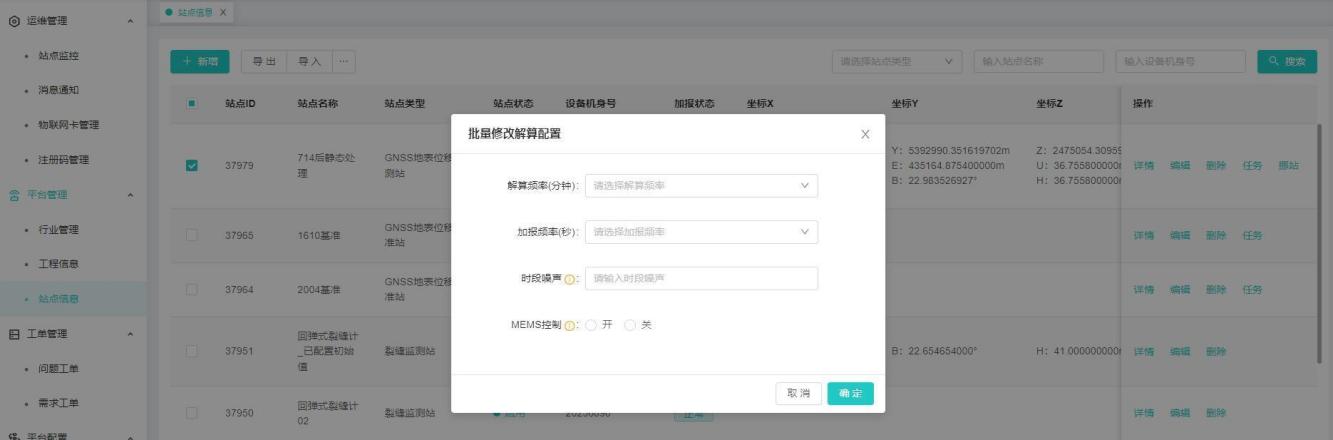Select the 开 radio for MEMS控制
Screen dimensions: 1333x440
[x=591, y=325]
